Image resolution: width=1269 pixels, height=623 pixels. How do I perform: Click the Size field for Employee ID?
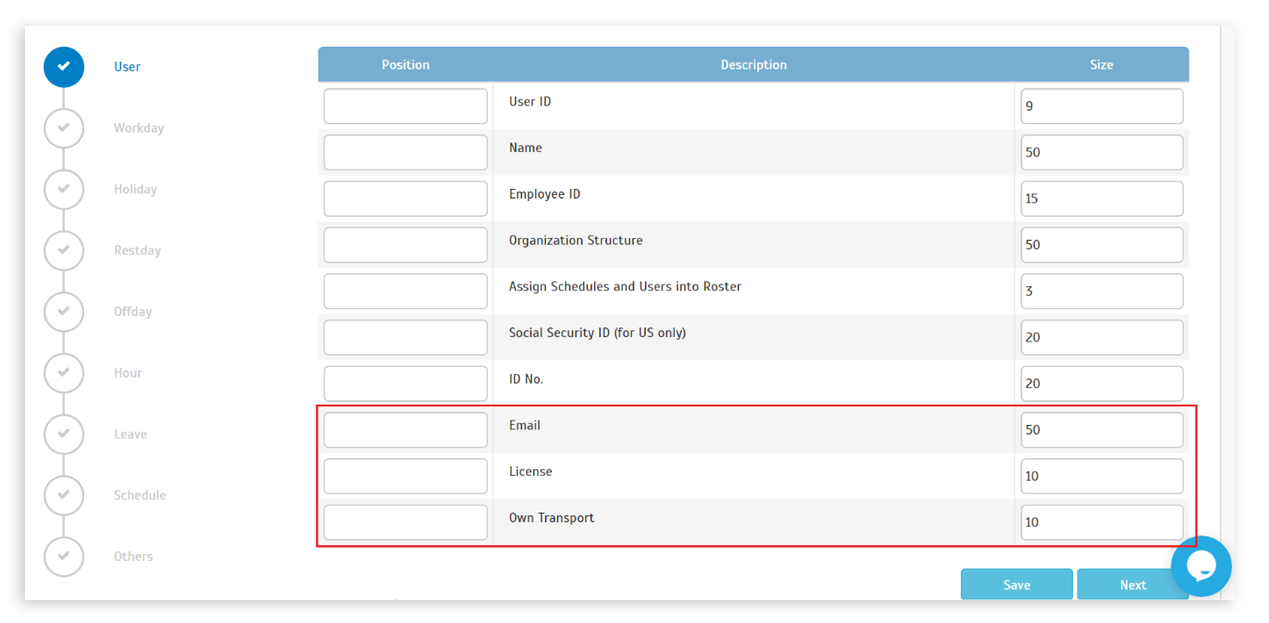(1101, 199)
